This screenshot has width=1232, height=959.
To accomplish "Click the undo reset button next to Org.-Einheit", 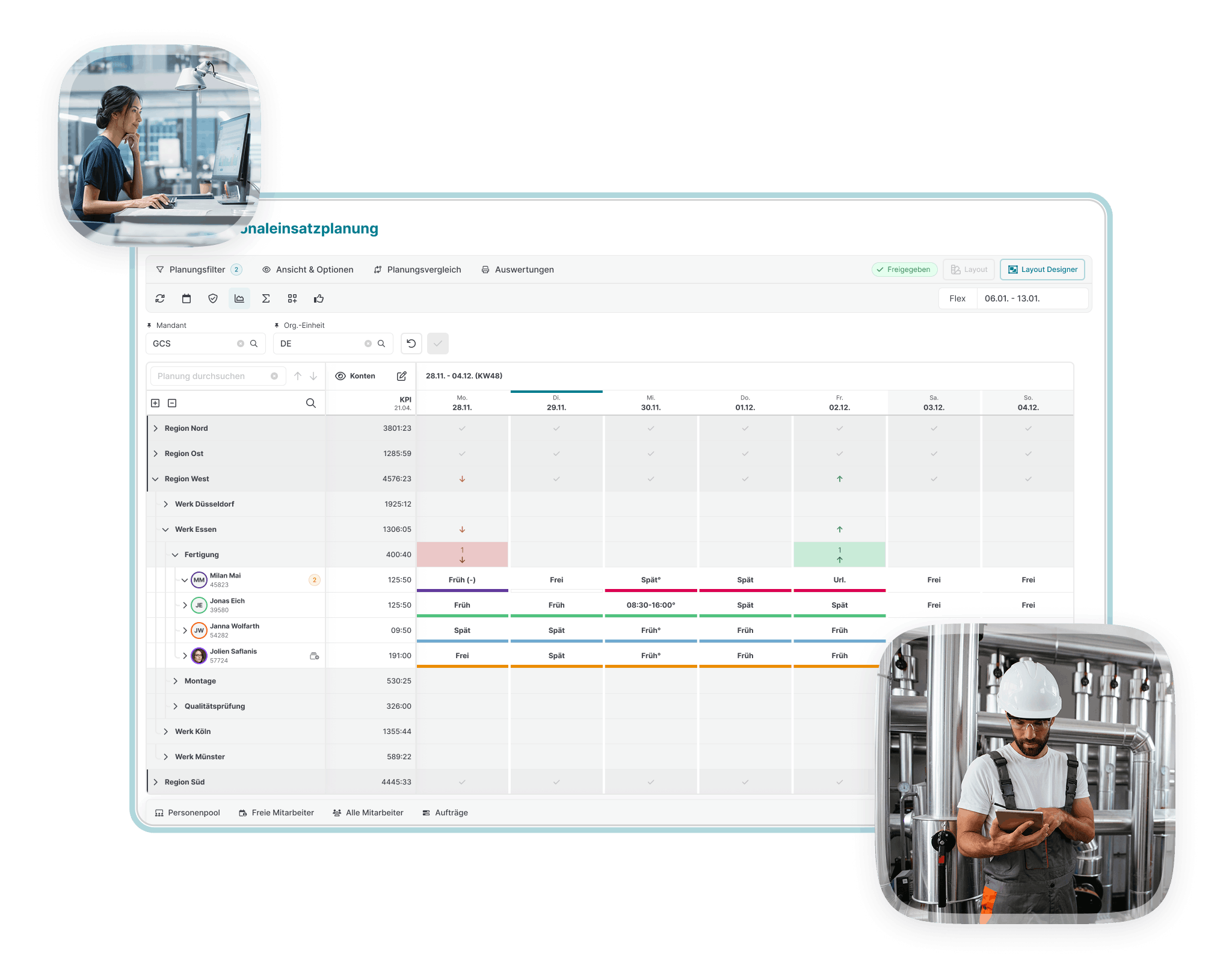I will 411,344.
